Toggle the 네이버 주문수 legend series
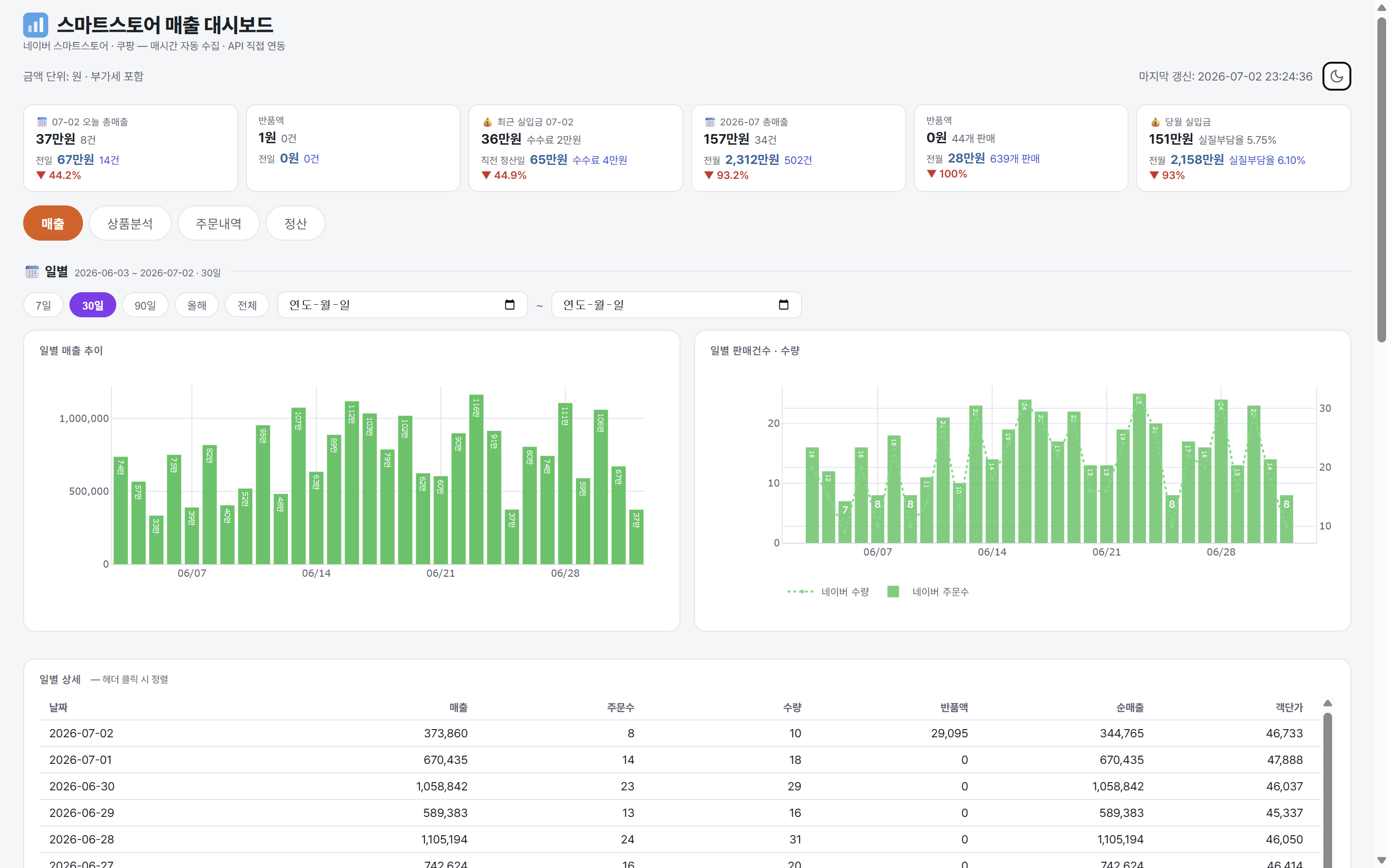The width and height of the screenshot is (1389, 868). [x=927, y=591]
